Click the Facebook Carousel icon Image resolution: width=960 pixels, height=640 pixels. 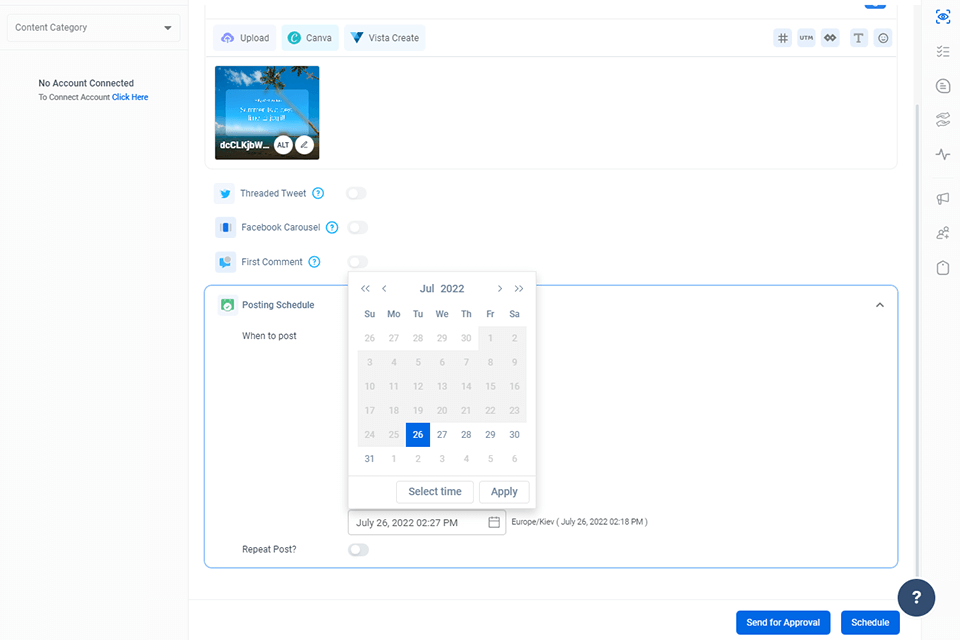click(225, 227)
